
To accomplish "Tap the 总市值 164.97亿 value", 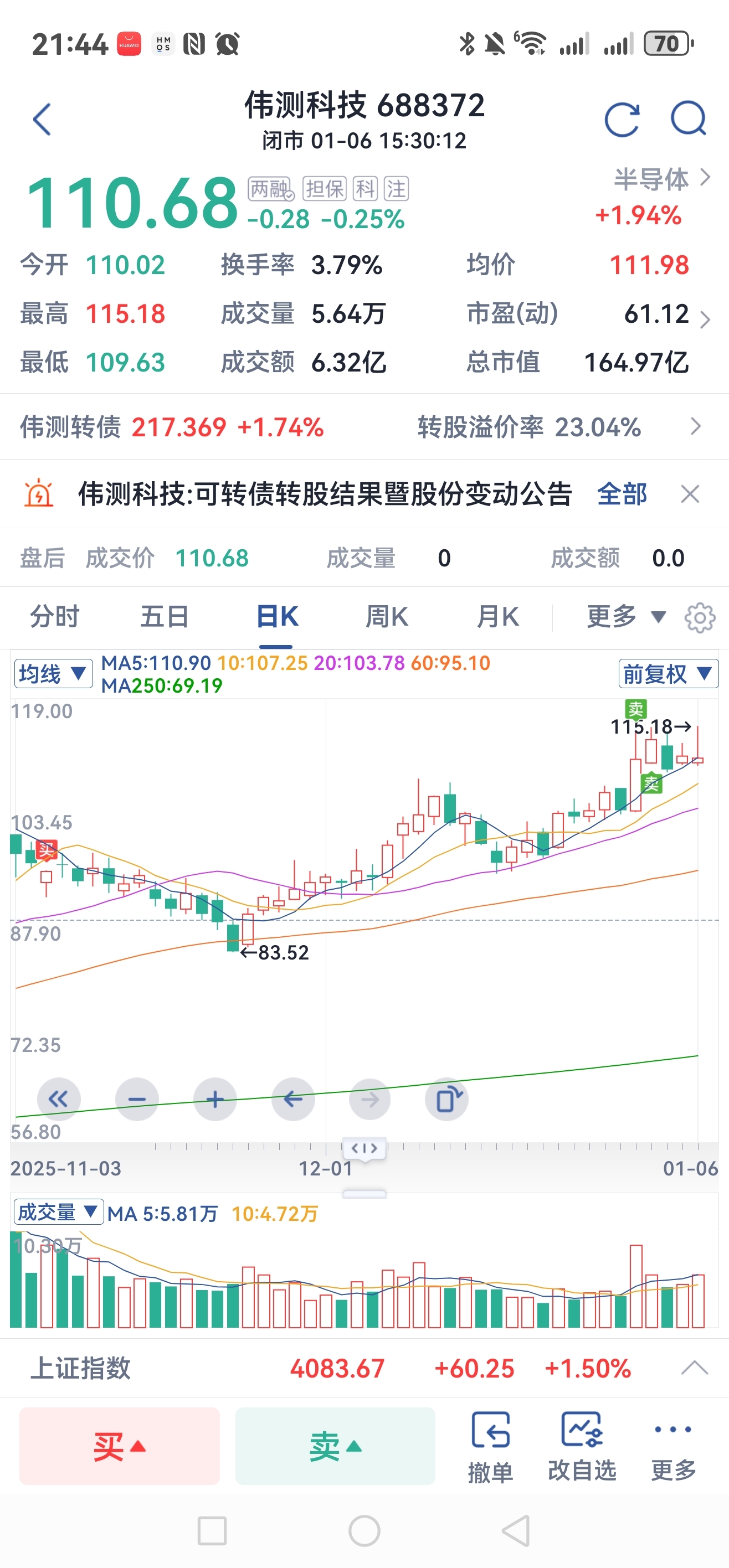I will click(x=636, y=363).
